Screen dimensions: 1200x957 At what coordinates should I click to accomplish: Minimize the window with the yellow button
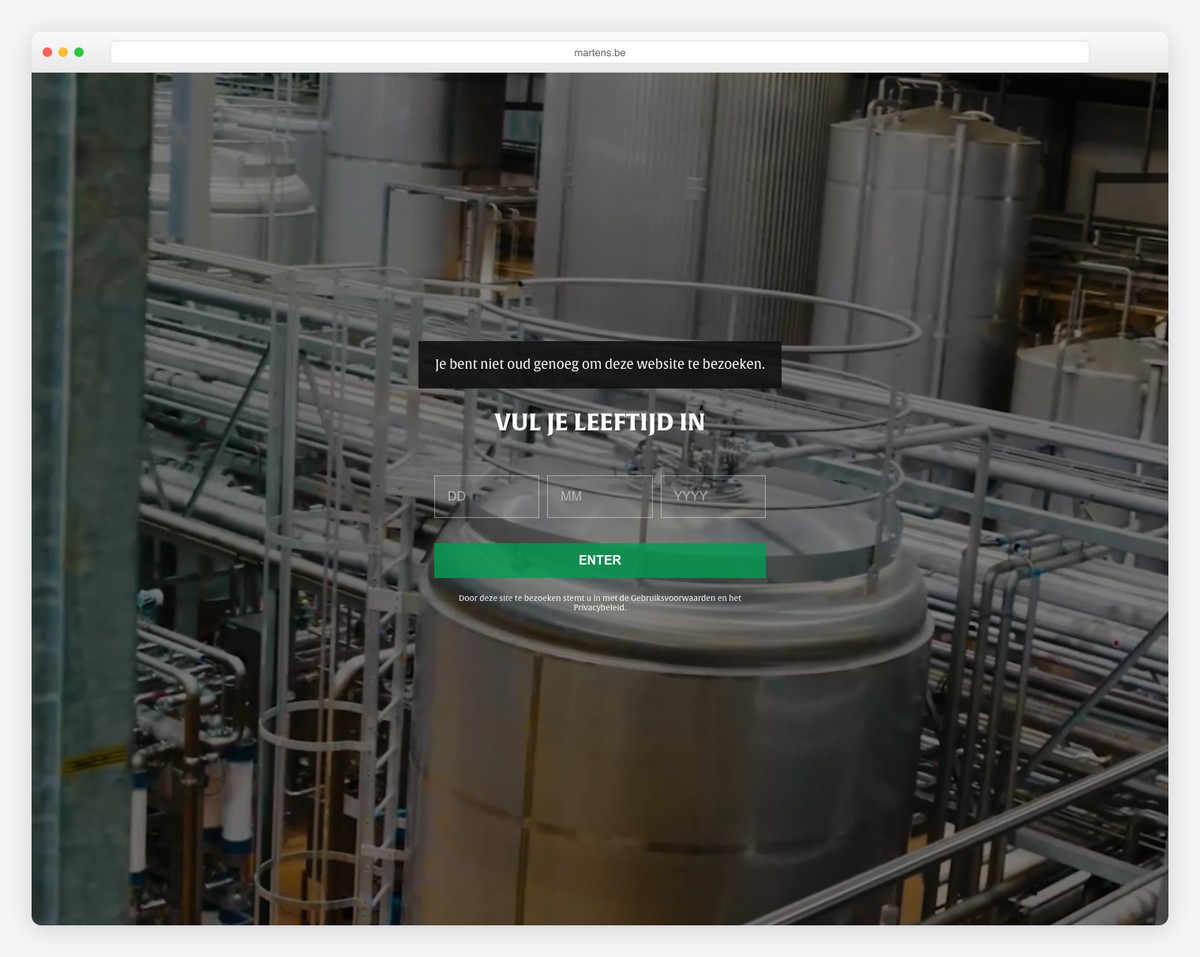(x=63, y=52)
